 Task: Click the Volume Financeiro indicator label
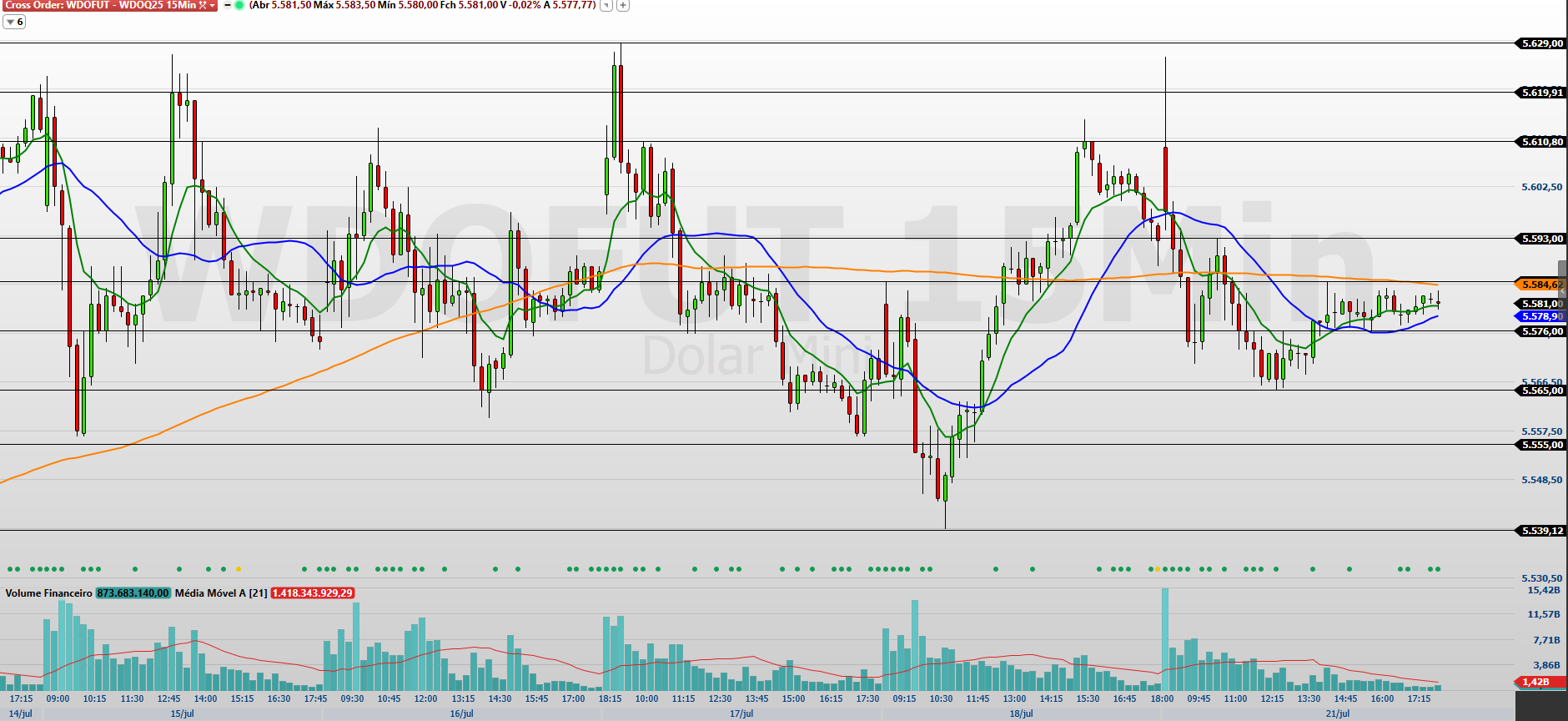[48, 593]
